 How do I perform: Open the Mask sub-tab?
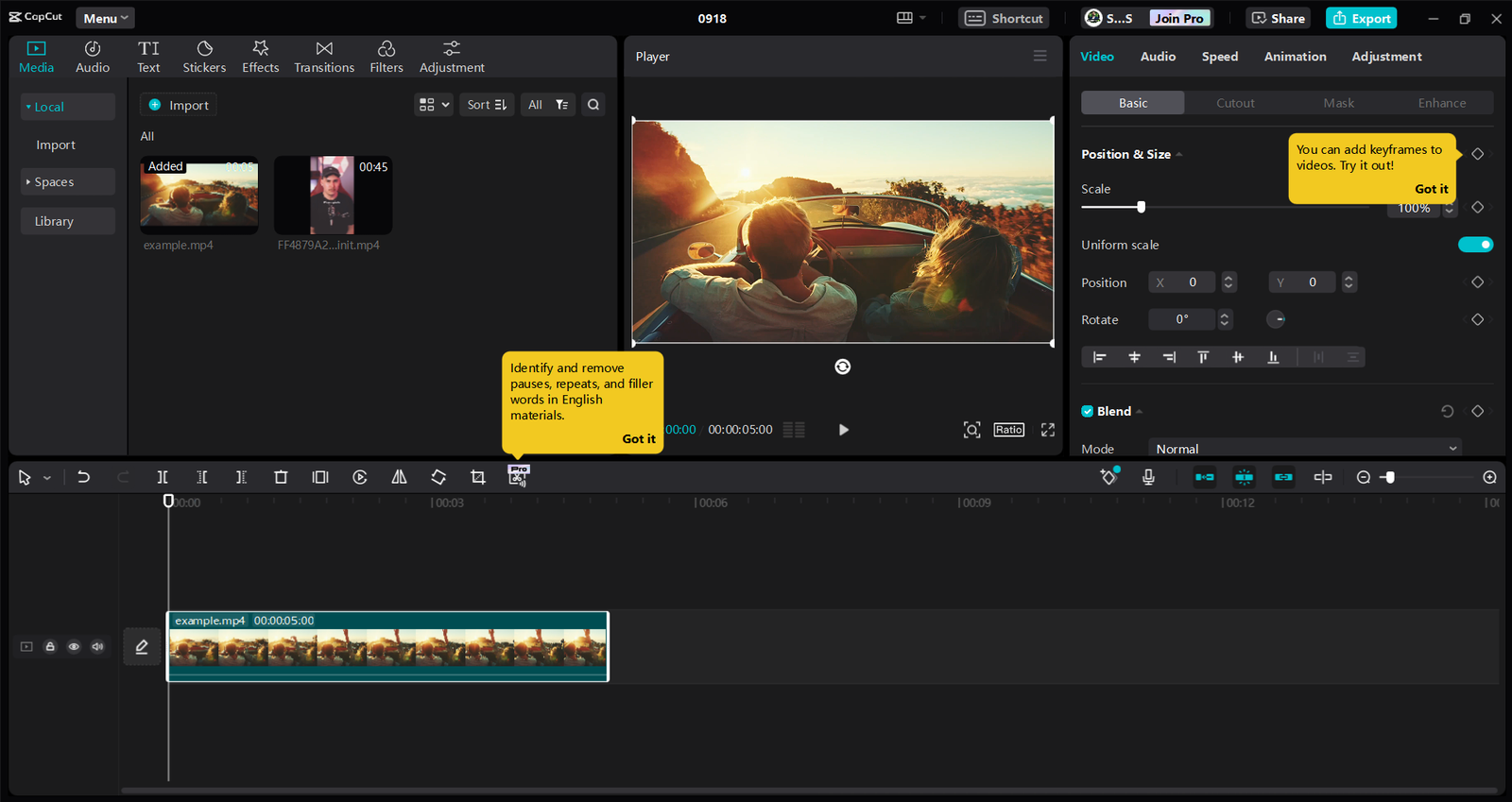pyautogui.click(x=1339, y=103)
